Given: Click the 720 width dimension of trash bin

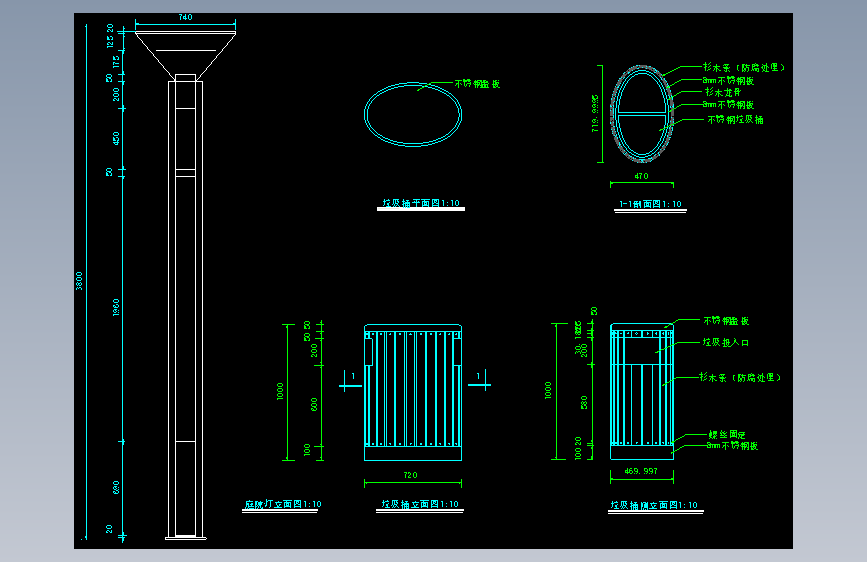Looking at the screenshot, I should (410, 475).
